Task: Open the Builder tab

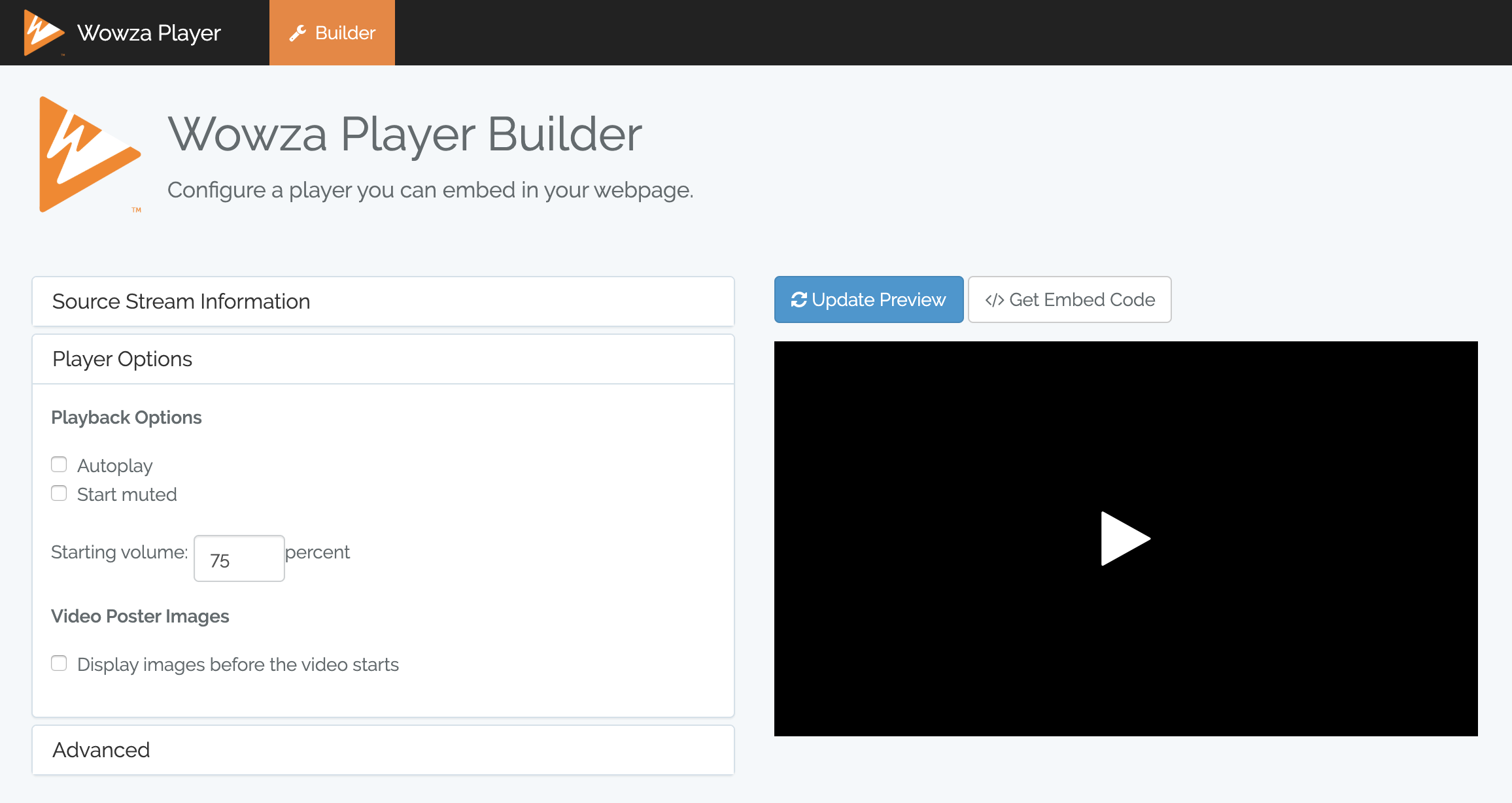Action: (332, 33)
